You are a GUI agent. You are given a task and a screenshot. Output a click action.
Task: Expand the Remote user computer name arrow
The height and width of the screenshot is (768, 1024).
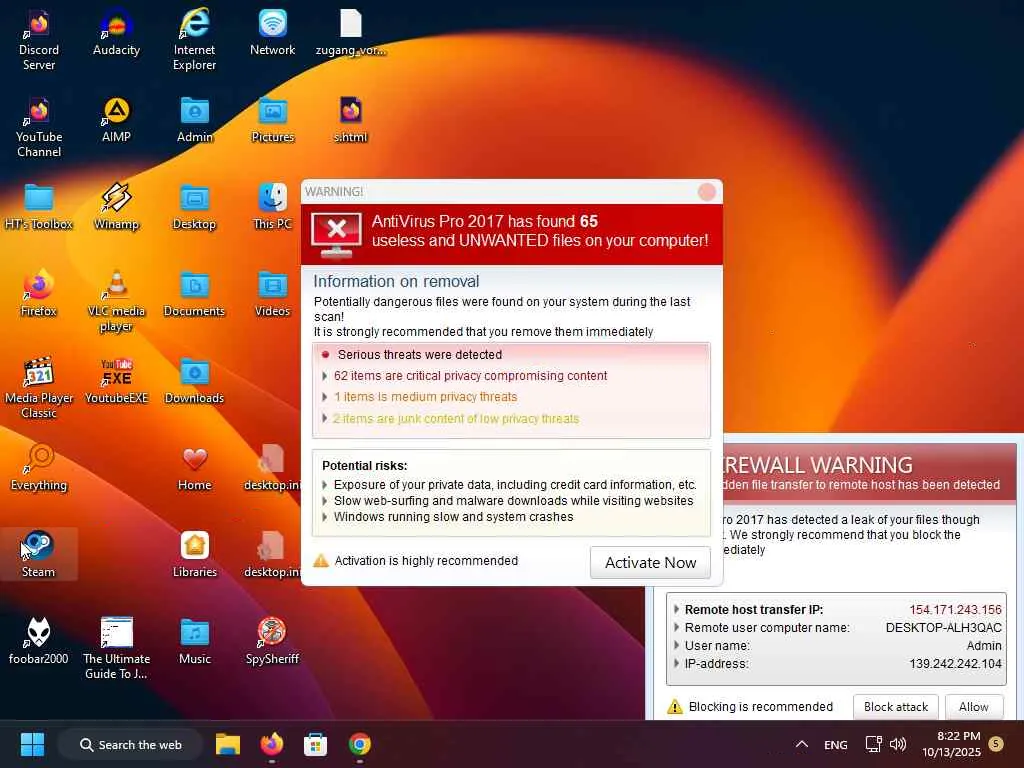tap(677, 628)
